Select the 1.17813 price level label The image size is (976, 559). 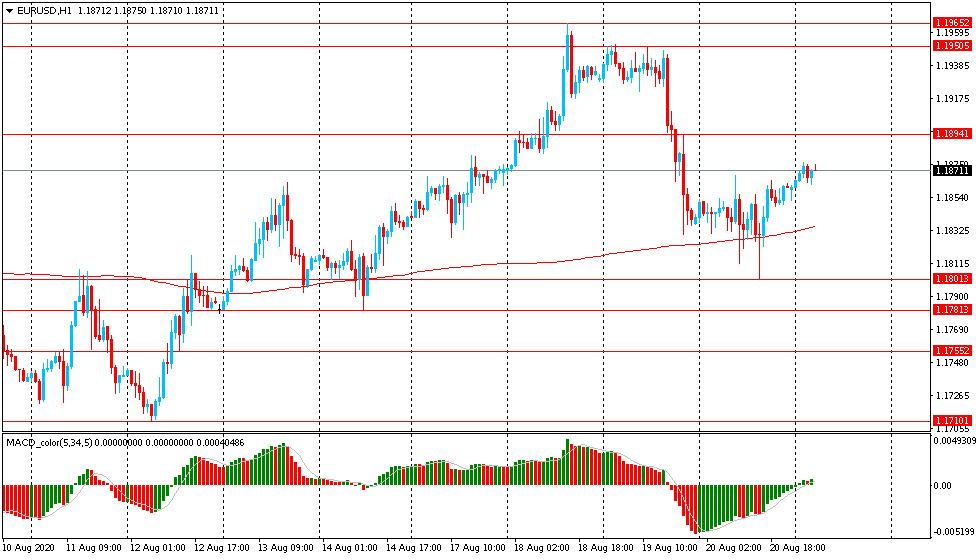point(952,310)
